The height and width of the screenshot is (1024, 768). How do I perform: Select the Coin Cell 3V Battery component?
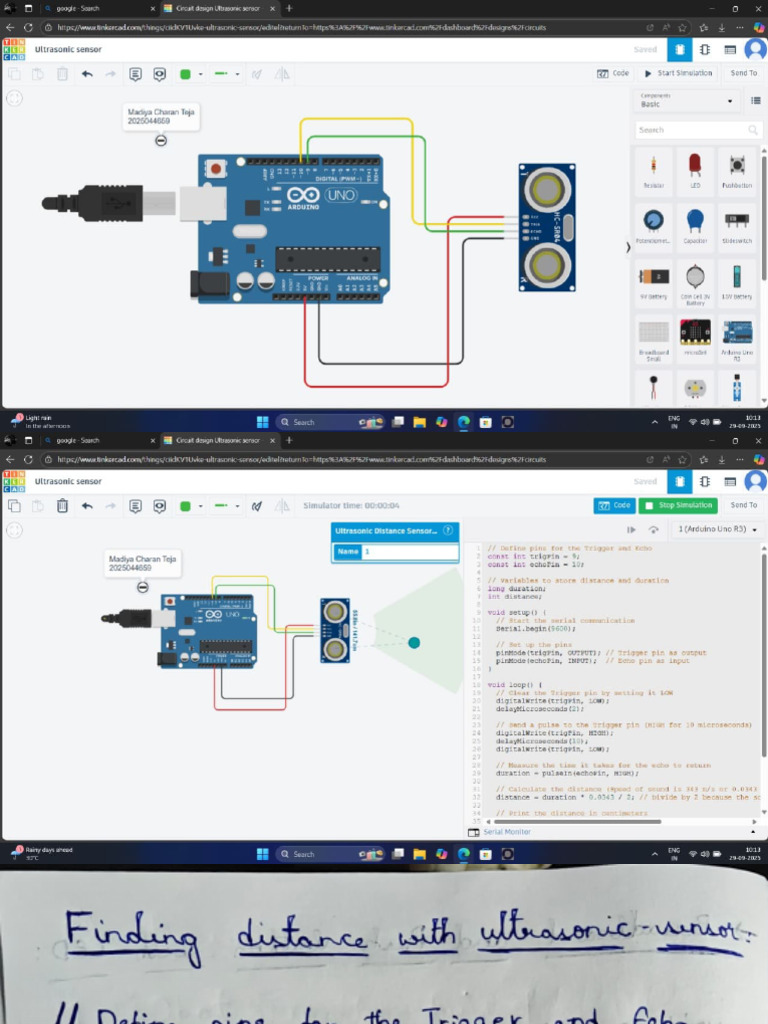[695, 284]
